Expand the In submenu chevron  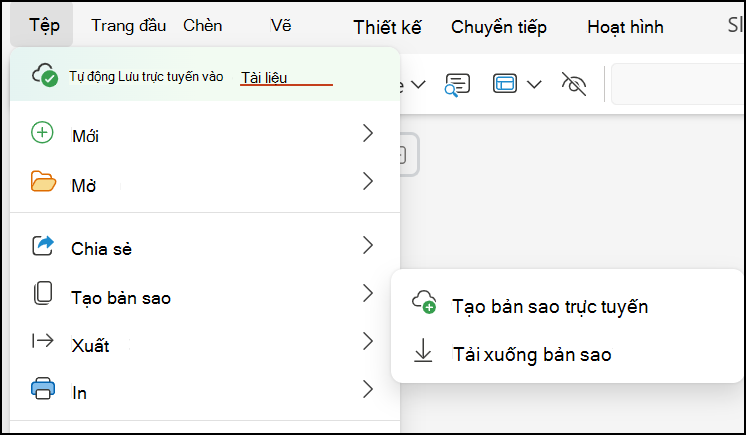(x=368, y=389)
